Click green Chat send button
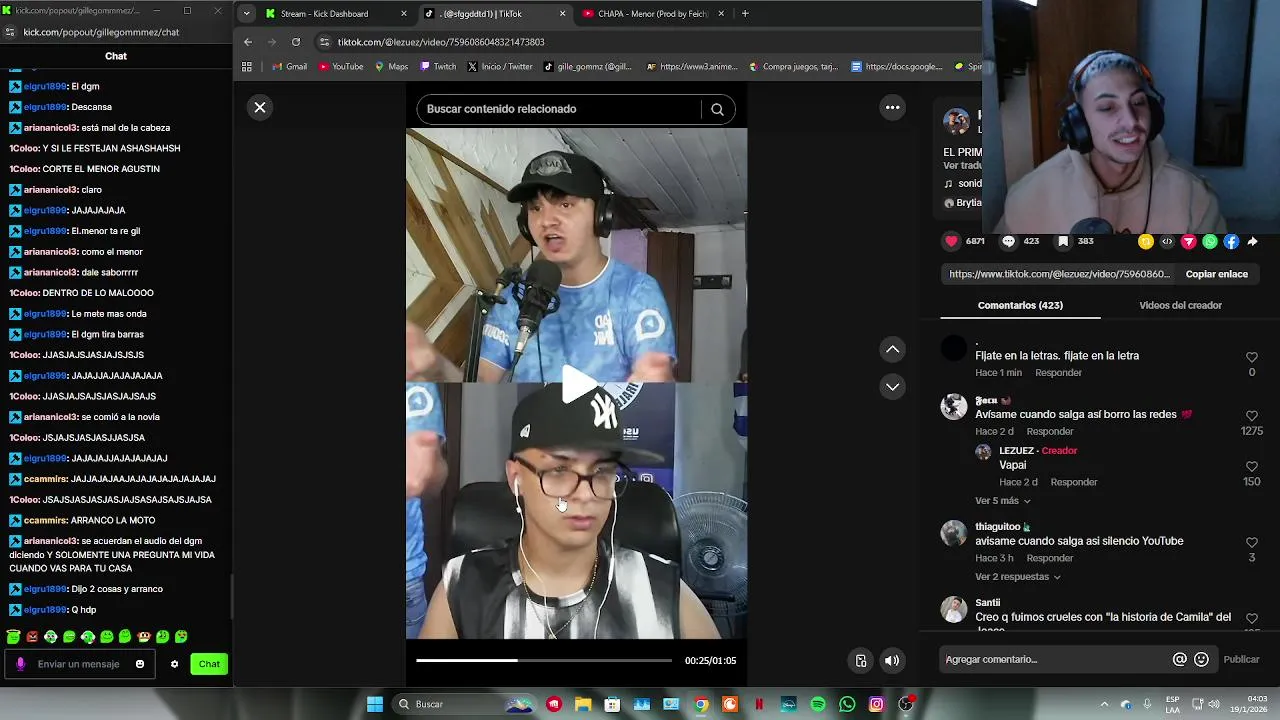 tap(209, 664)
